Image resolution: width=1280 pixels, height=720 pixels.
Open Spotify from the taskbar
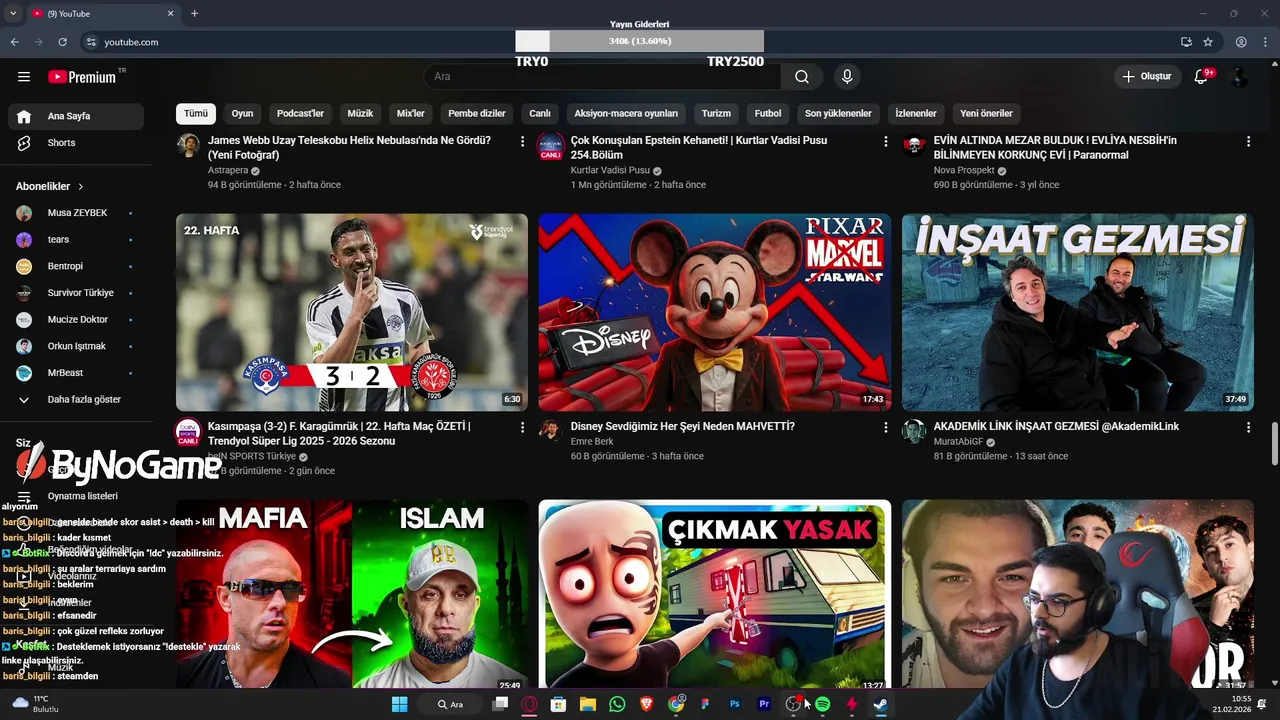pos(822,704)
